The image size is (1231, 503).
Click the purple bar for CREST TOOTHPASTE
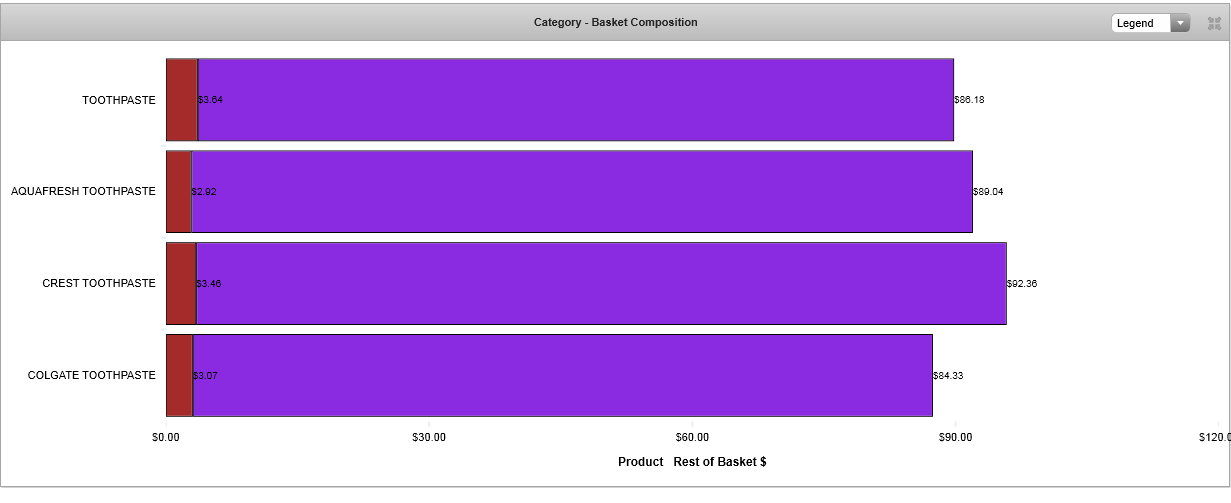click(600, 283)
